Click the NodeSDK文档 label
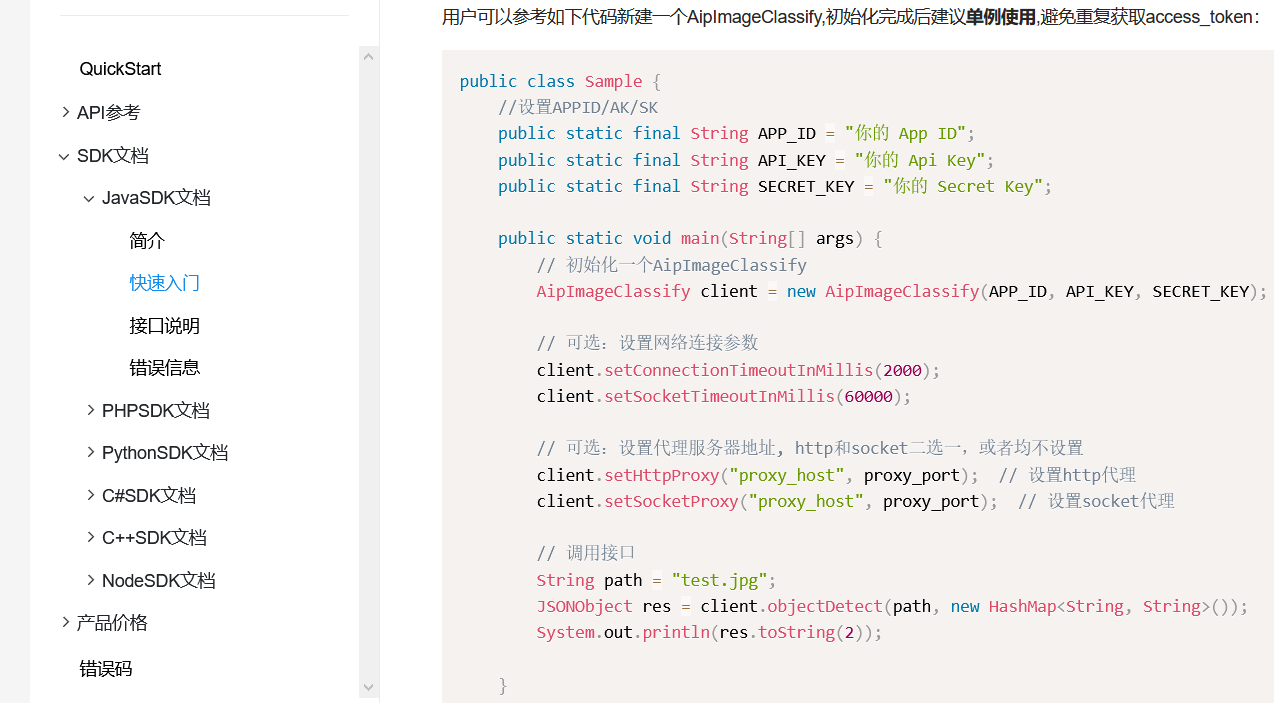 point(159,580)
